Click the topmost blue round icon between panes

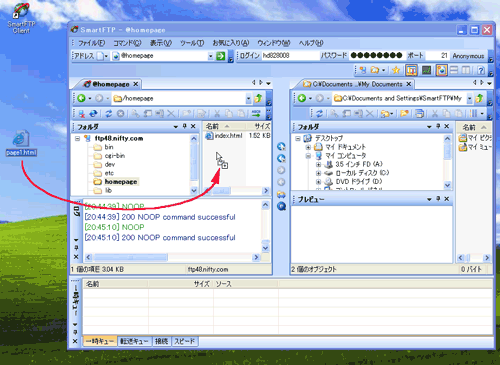click(x=281, y=147)
